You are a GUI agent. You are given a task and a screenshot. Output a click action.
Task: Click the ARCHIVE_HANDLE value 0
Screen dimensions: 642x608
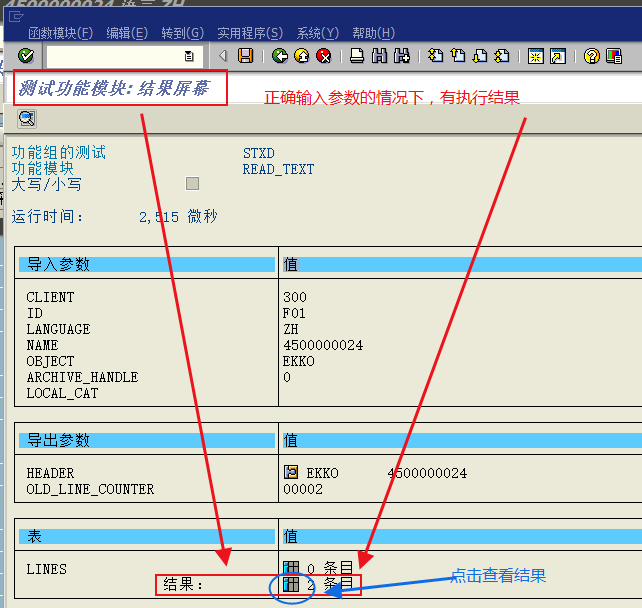coord(287,377)
